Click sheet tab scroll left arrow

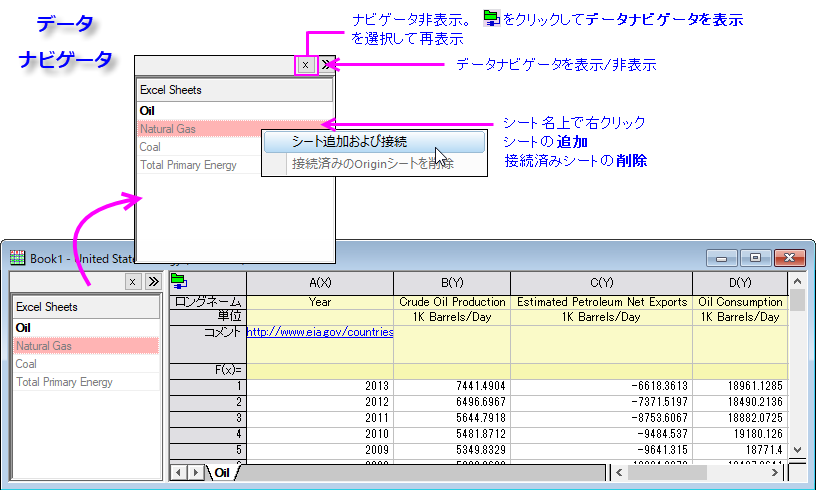click(x=179, y=472)
